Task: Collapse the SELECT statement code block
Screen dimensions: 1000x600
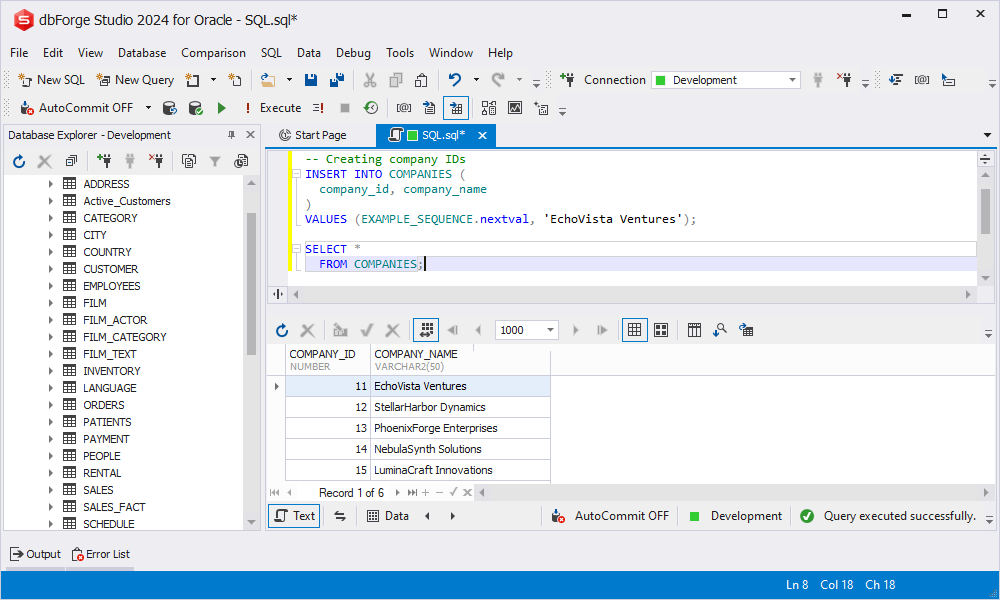Action: tap(297, 249)
